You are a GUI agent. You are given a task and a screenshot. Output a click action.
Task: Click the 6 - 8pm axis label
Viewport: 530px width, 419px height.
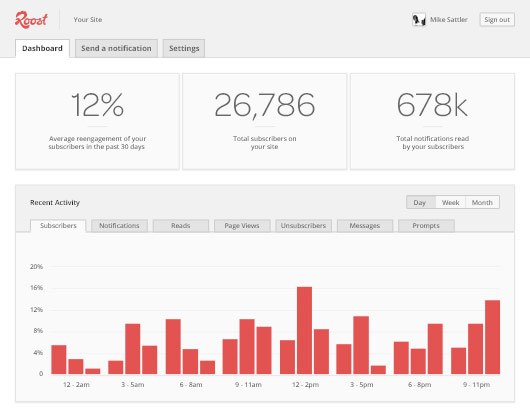[419, 385]
